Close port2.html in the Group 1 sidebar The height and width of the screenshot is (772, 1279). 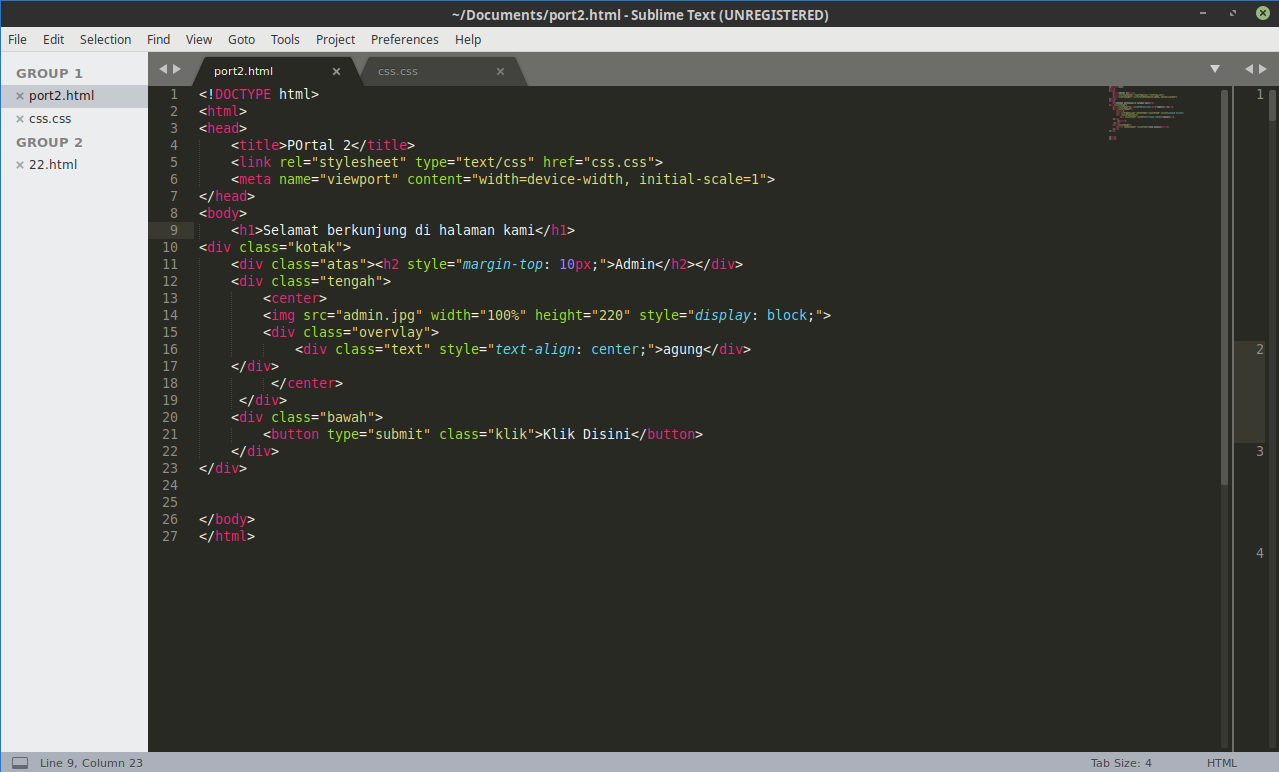pyautogui.click(x=20, y=96)
